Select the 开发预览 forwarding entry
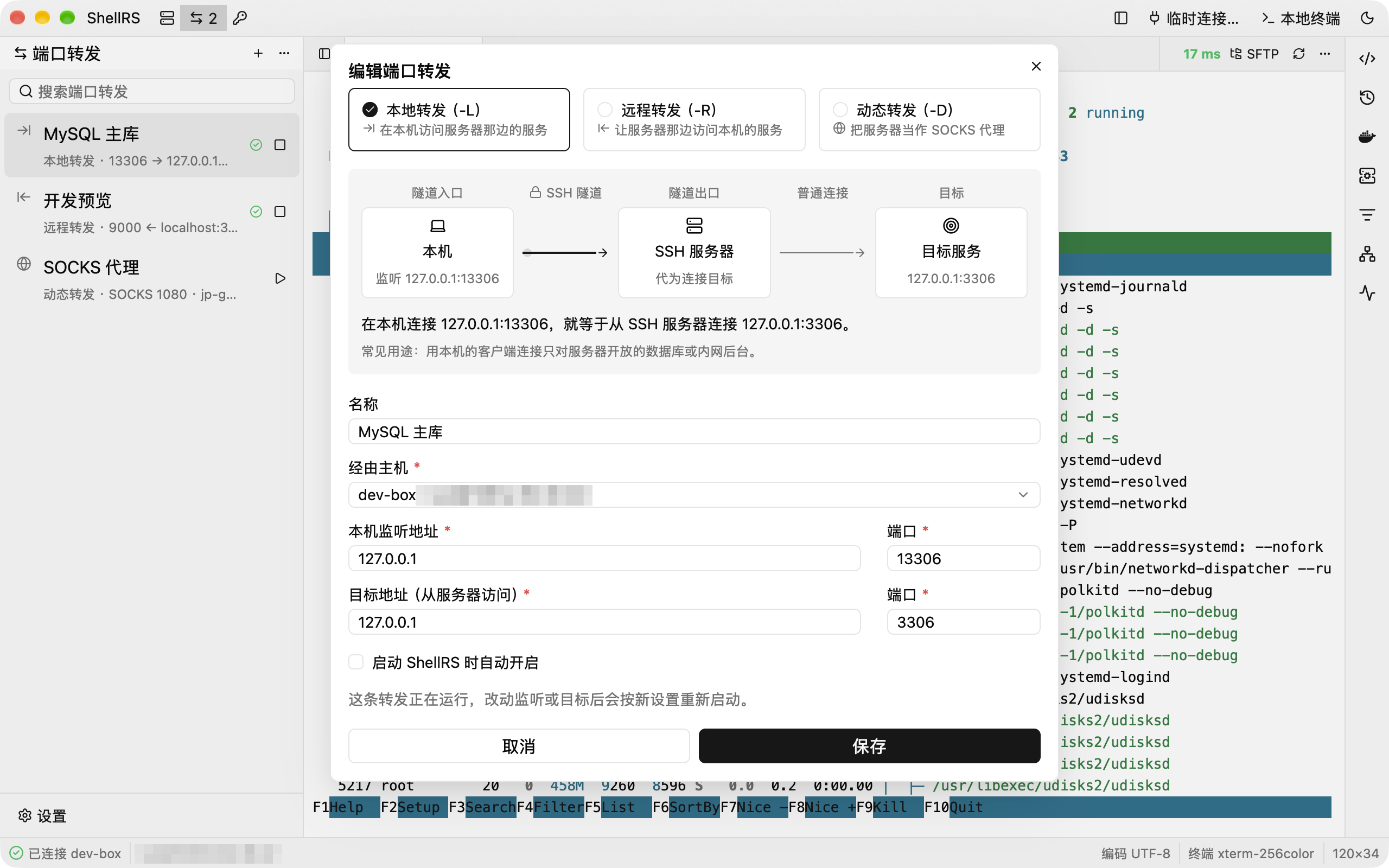The image size is (1389, 868). coord(151,213)
